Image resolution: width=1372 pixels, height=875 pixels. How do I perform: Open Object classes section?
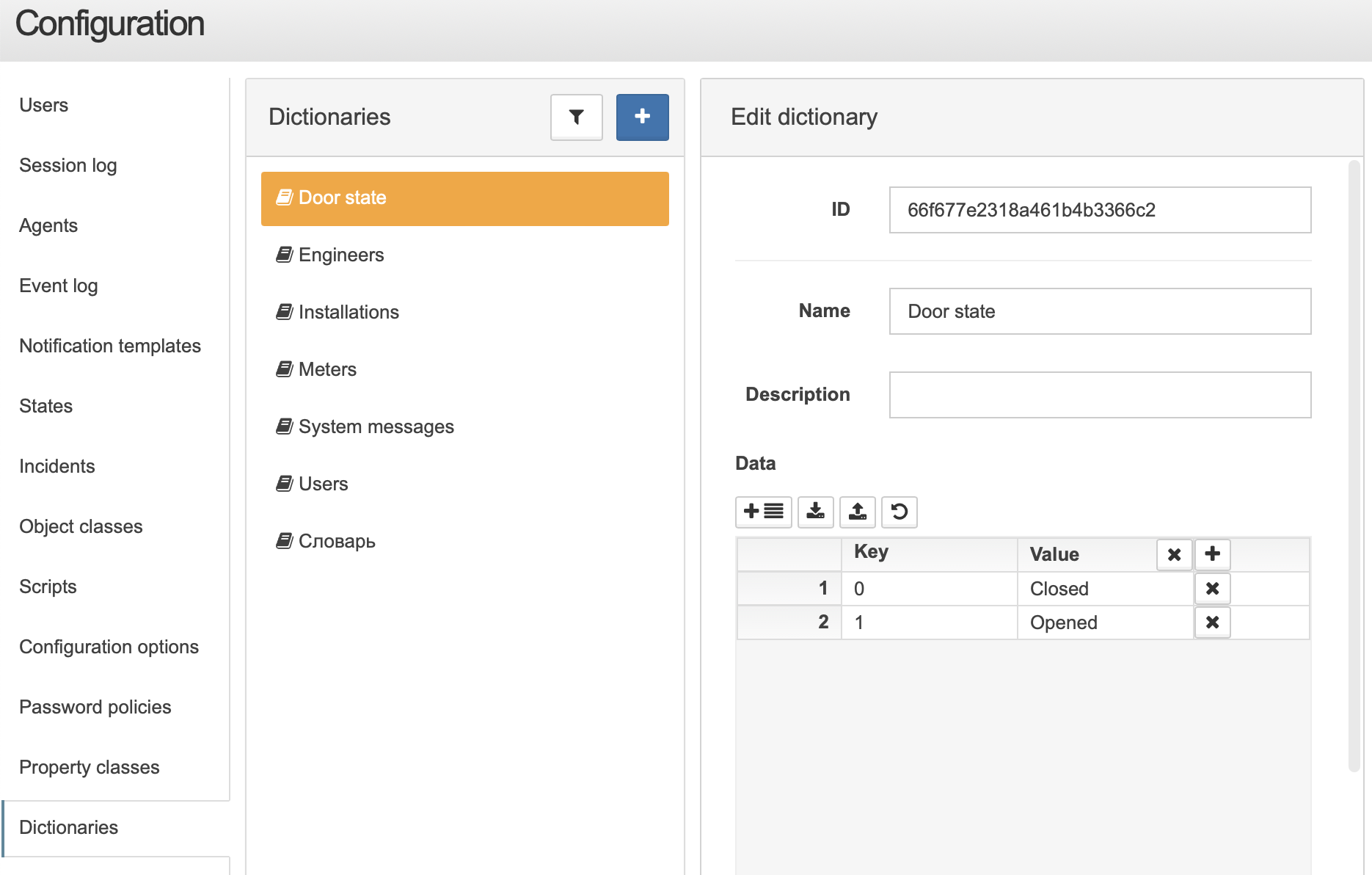[x=81, y=526]
